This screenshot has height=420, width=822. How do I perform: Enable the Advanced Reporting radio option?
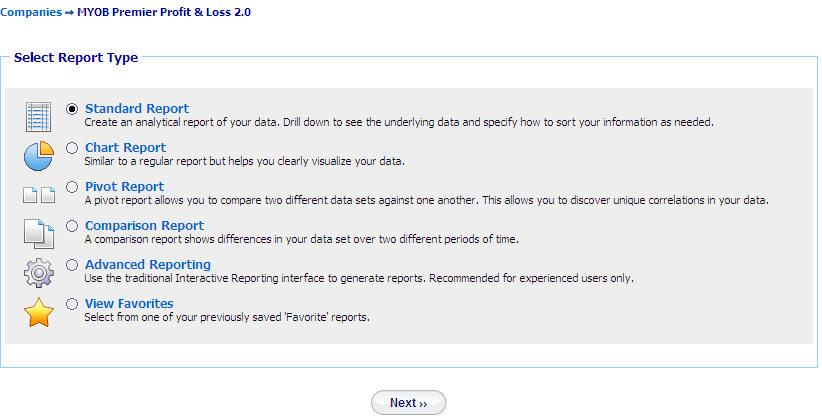coord(72,265)
